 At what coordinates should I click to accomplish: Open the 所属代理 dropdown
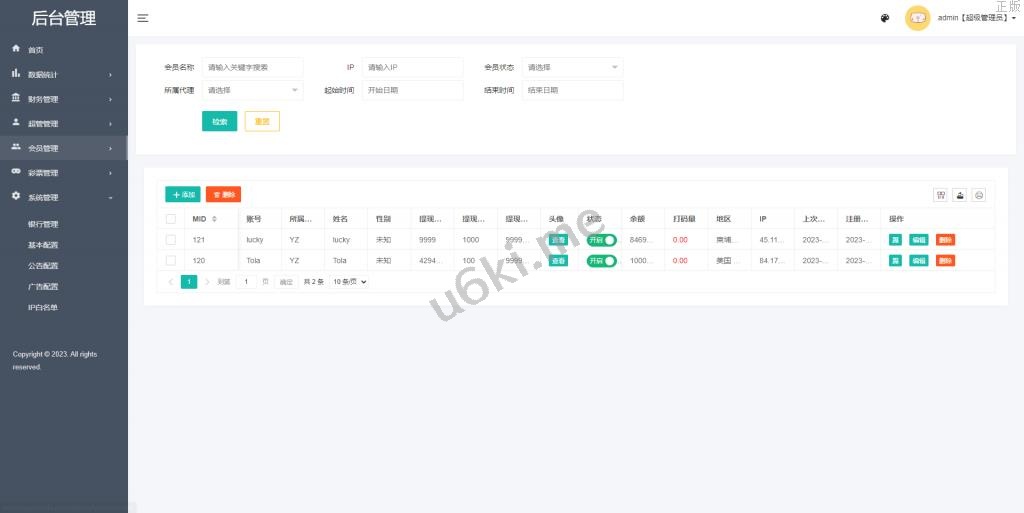tap(252, 90)
